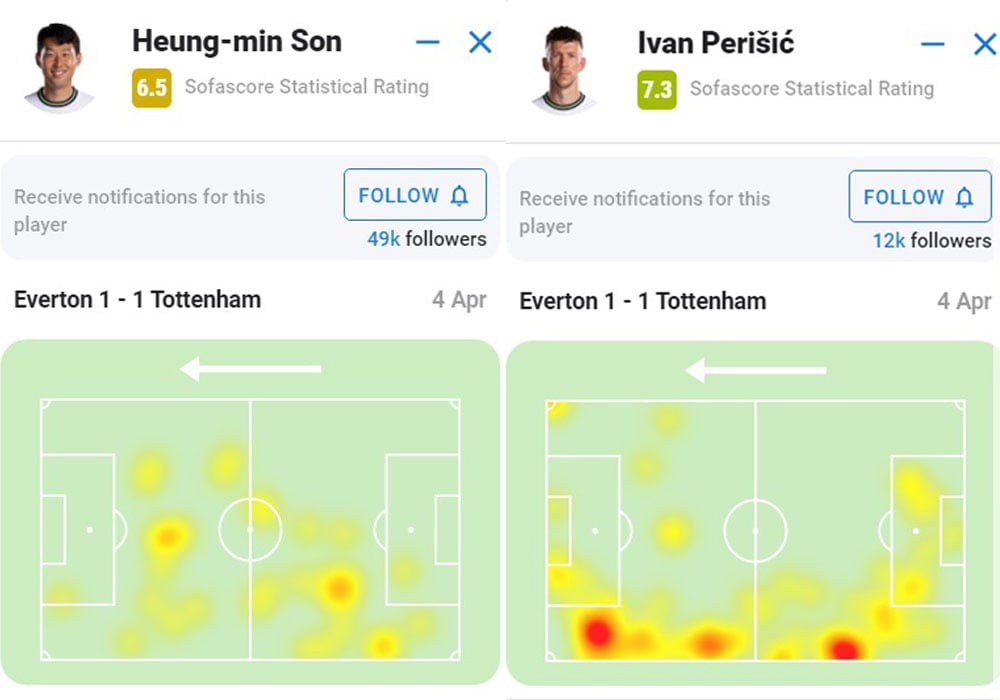1000x700 pixels.
Task: Click the 12k followers count
Action: pos(932,241)
